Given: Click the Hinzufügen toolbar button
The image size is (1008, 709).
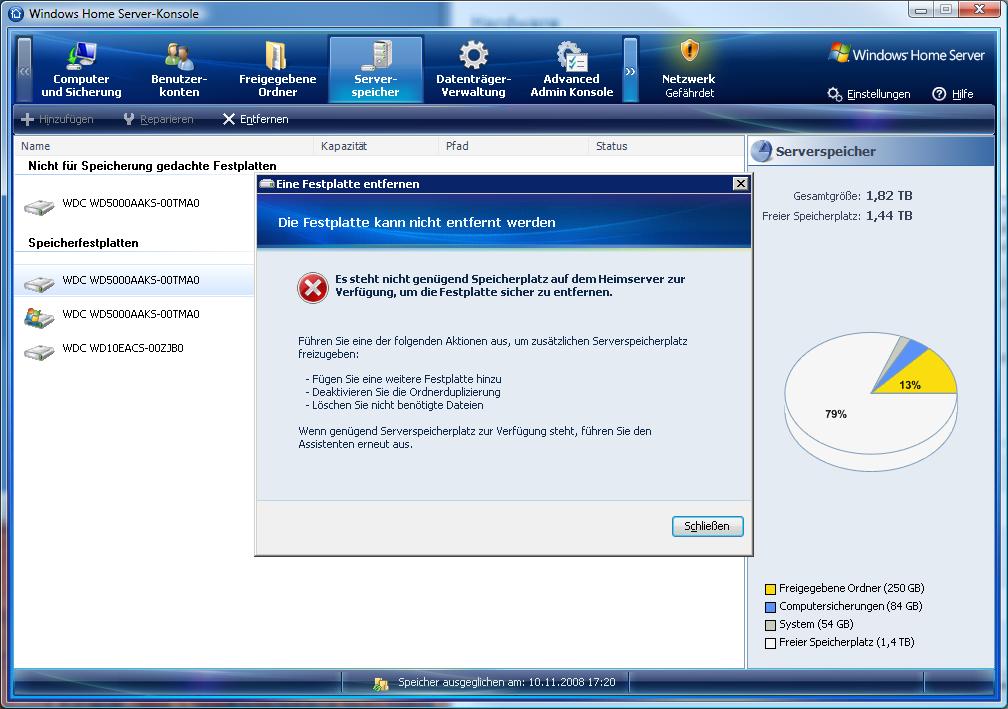Looking at the screenshot, I should pyautogui.click(x=57, y=119).
